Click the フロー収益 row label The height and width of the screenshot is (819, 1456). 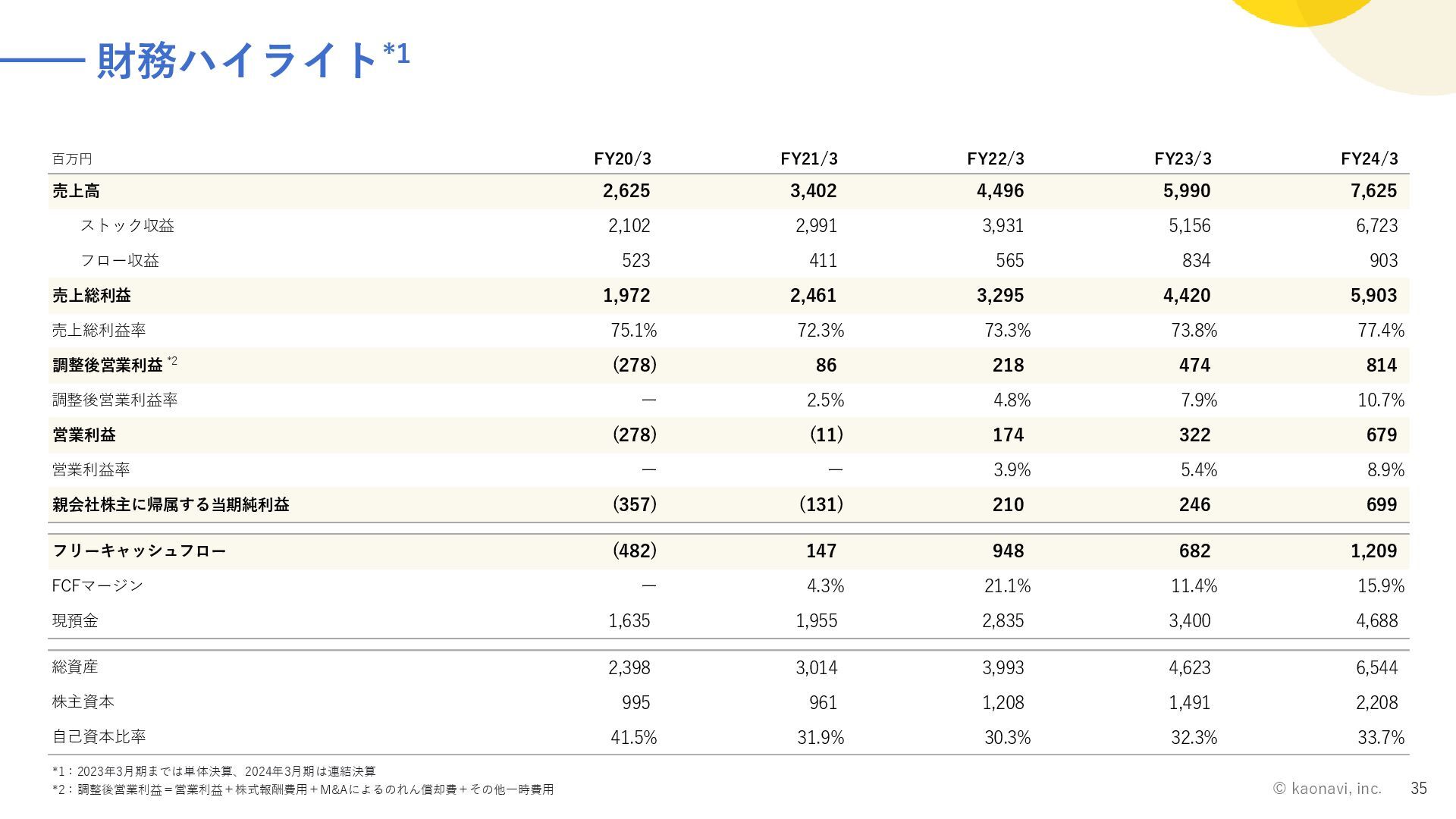coord(120,261)
